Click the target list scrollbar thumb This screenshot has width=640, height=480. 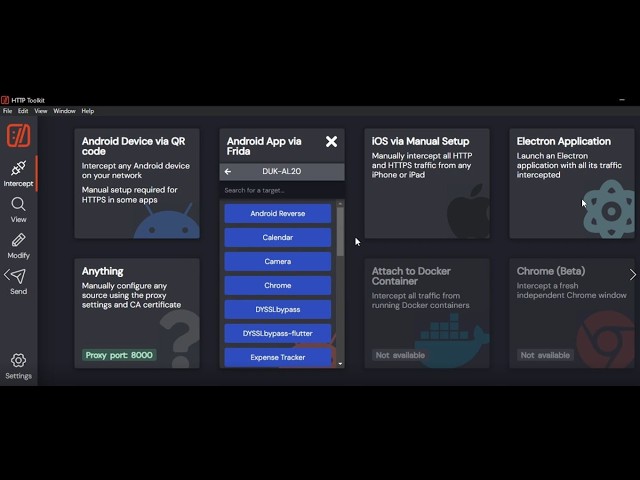tap(340, 232)
